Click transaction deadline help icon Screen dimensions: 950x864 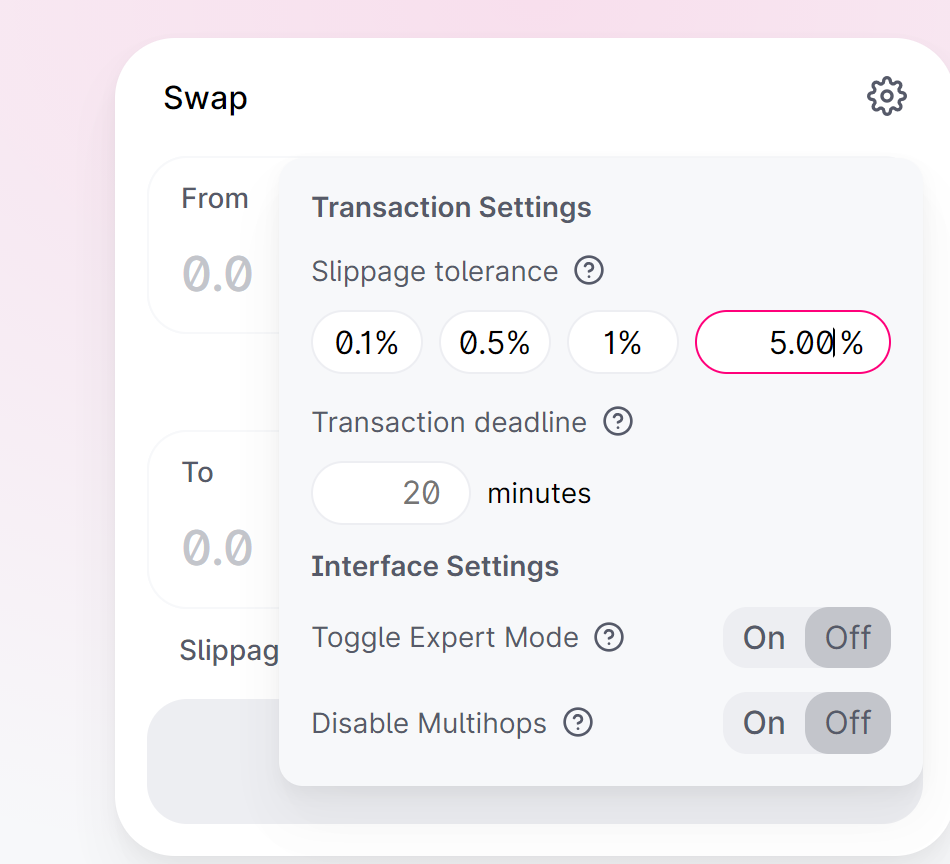(x=618, y=421)
